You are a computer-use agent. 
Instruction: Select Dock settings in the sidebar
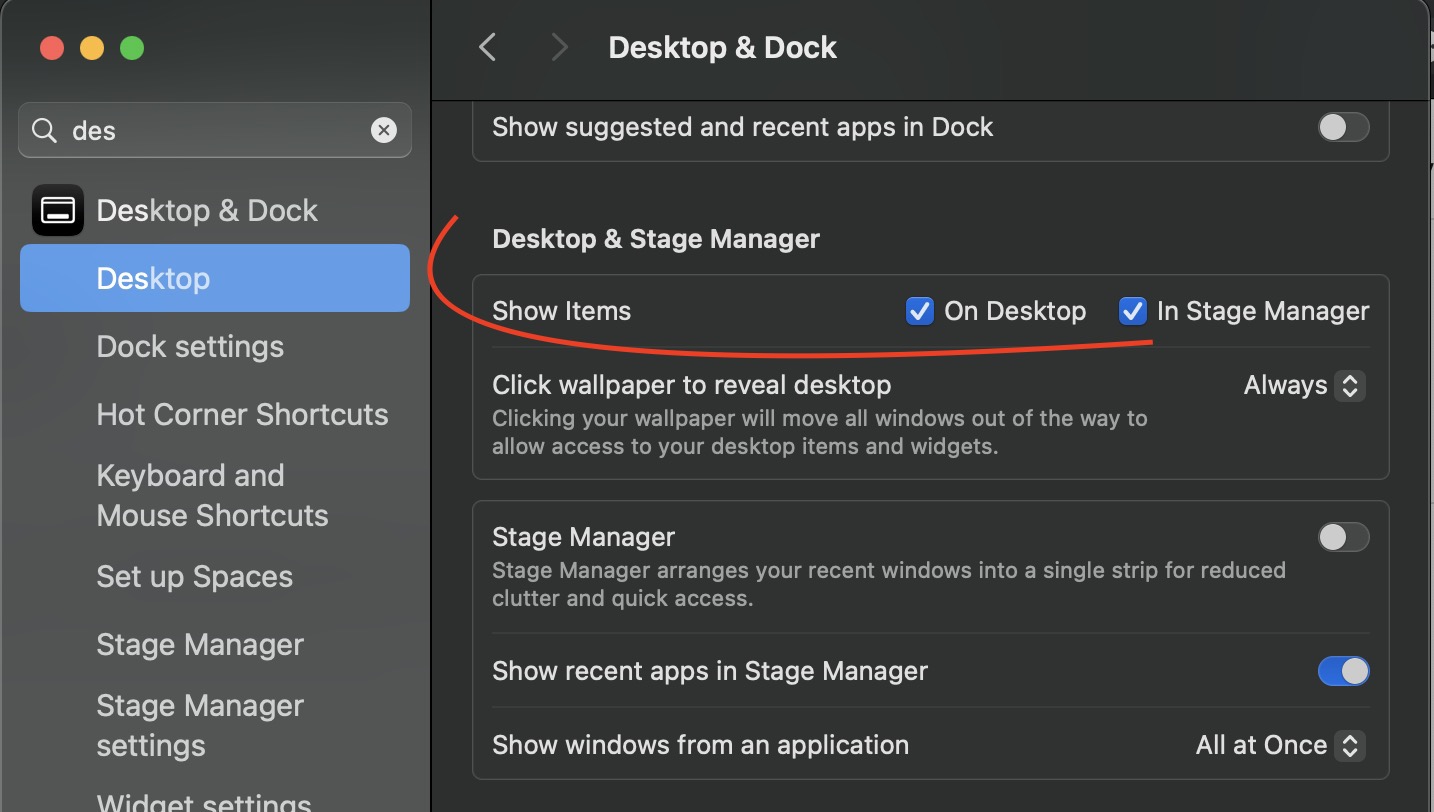[x=190, y=347]
